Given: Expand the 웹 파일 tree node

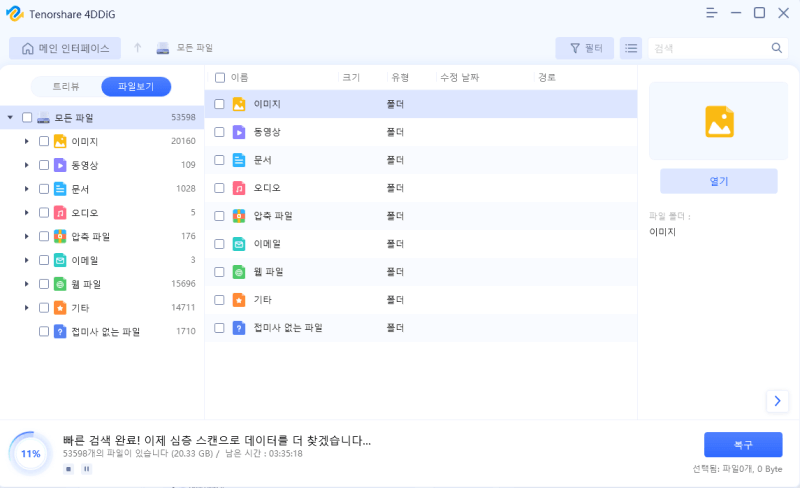Looking at the screenshot, I should (27, 284).
